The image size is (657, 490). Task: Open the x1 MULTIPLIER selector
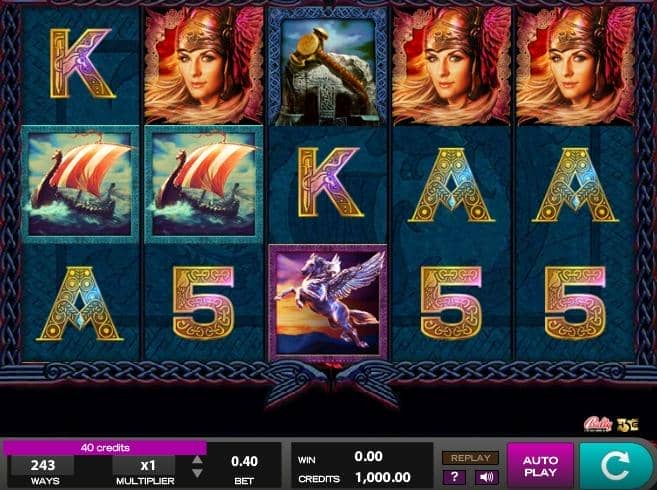pyautogui.click(x=145, y=471)
